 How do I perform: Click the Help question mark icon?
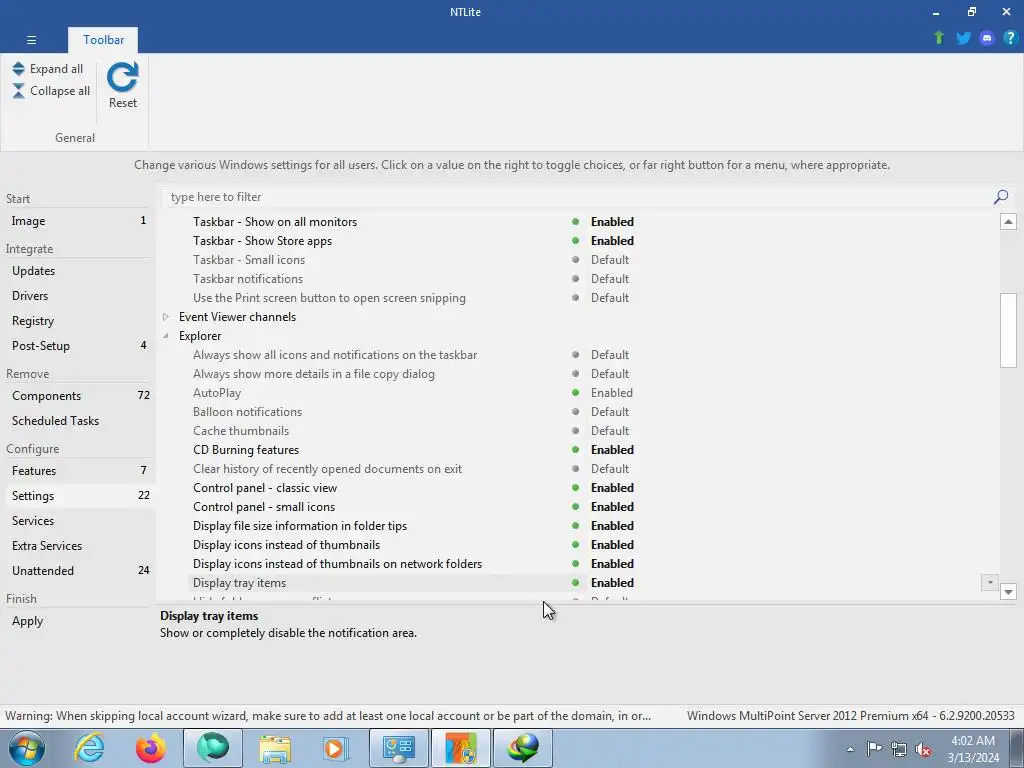(1010, 38)
